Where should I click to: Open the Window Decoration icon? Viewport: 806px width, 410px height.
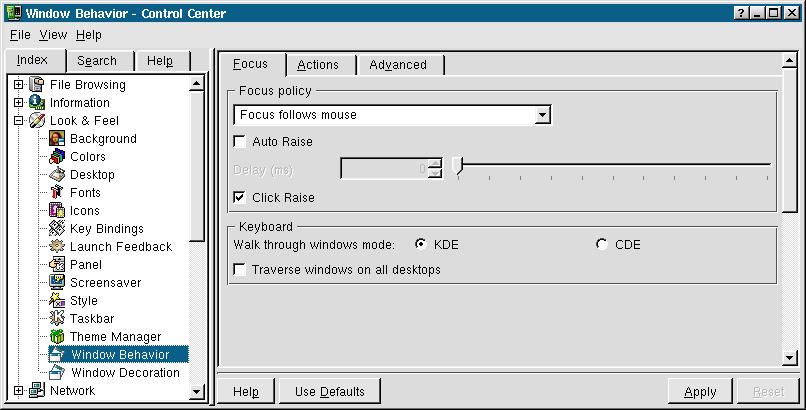pos(57,372)
